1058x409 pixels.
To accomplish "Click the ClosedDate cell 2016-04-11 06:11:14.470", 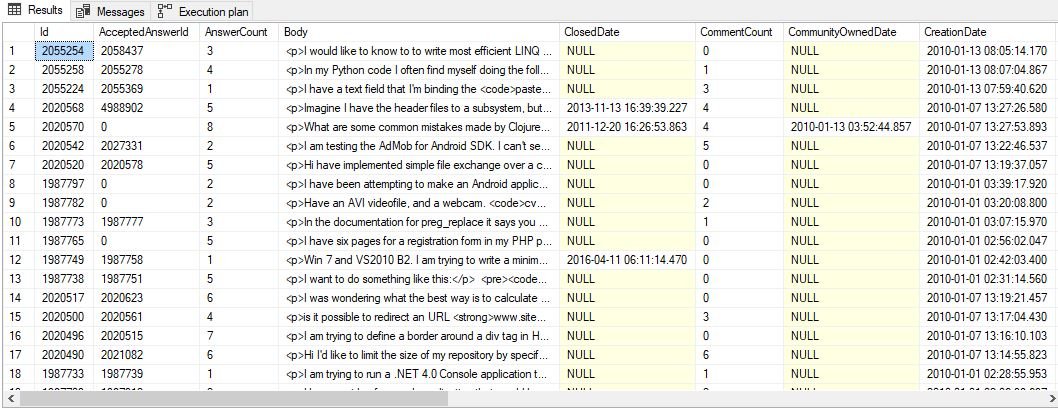I will click(627, 260).
